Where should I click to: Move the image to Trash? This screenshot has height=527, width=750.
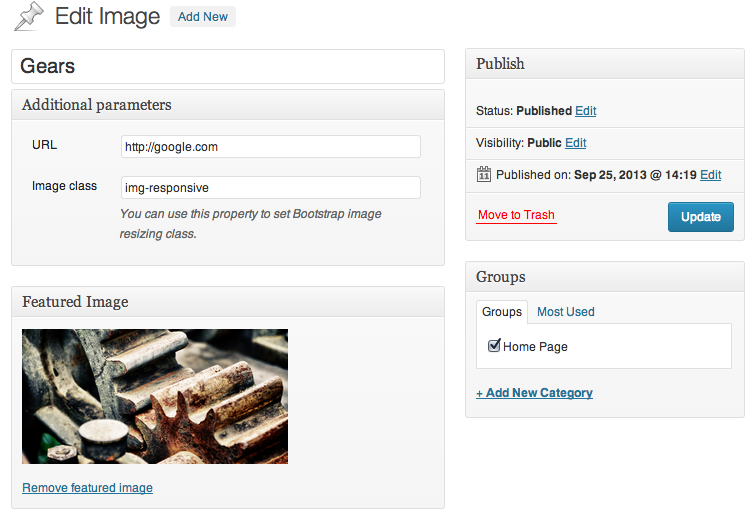[x=516, y=215]
